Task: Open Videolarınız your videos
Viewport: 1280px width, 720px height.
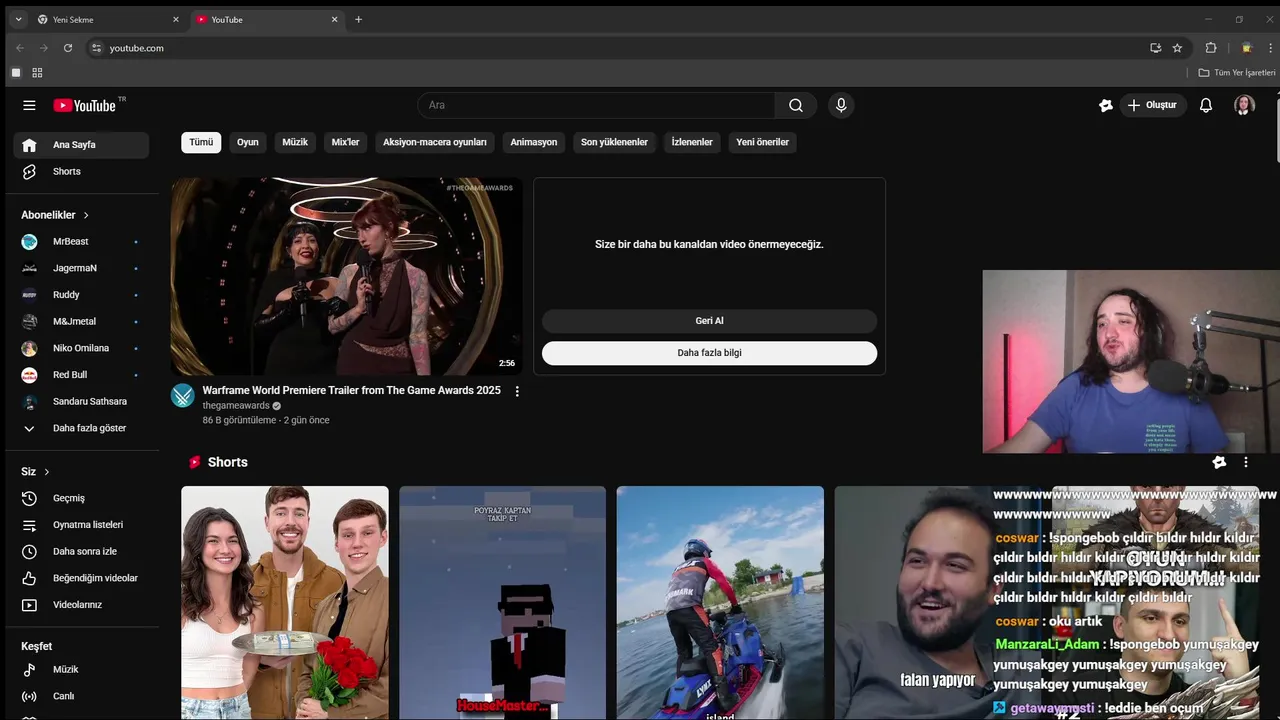Action: pyautogui.click(x=81, y=605)
